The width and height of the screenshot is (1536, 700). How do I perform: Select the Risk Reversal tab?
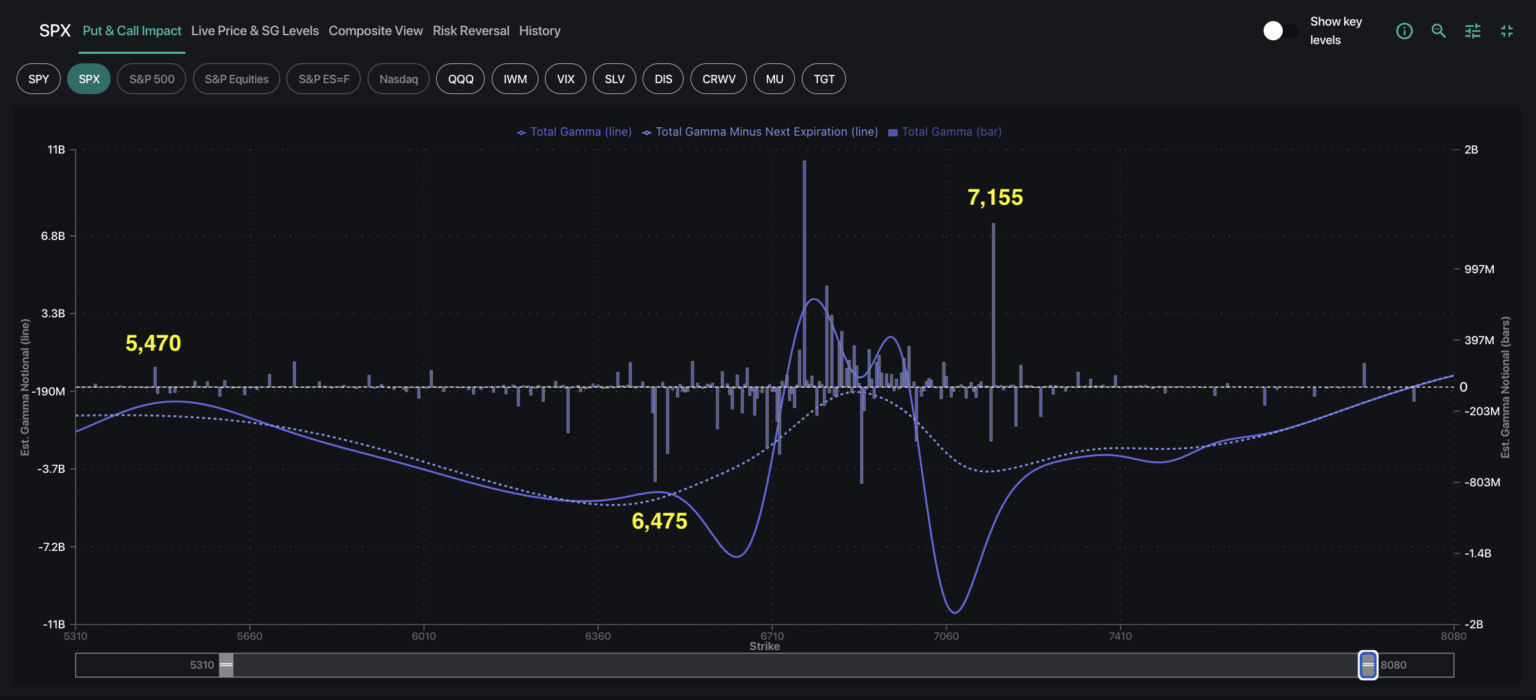(471, 31)
